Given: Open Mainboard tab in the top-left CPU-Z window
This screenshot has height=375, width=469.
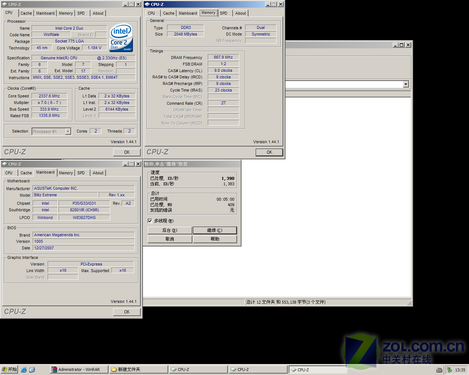Looking at the screenshot, I should pyautogui.click(x=45, y=13).
